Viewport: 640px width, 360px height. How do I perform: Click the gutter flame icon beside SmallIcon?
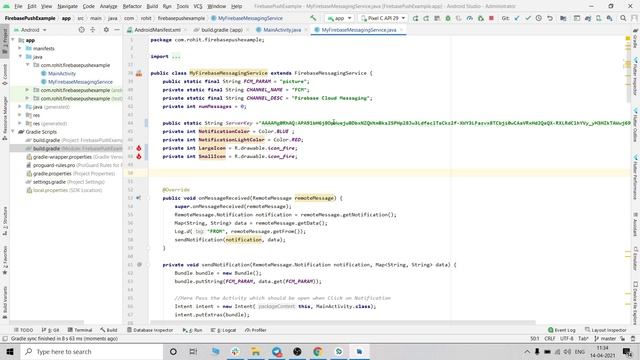coord(139,156)
